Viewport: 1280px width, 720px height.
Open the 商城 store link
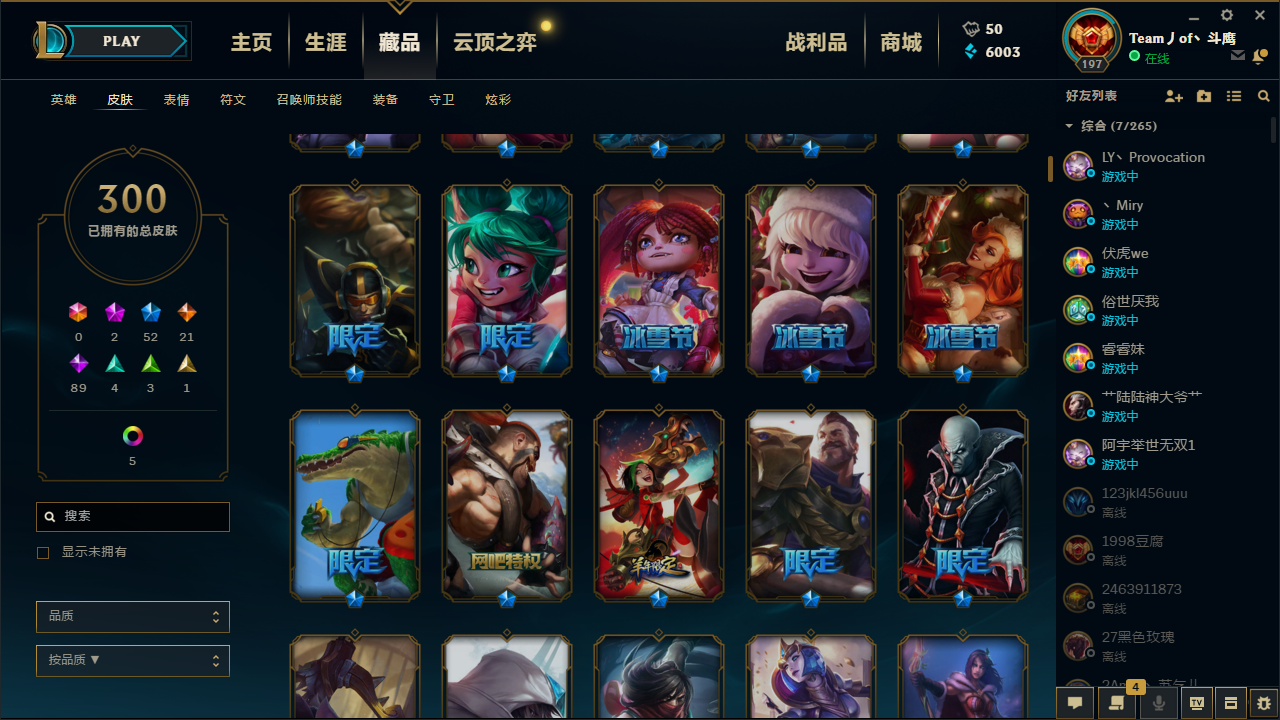[901, 42]
